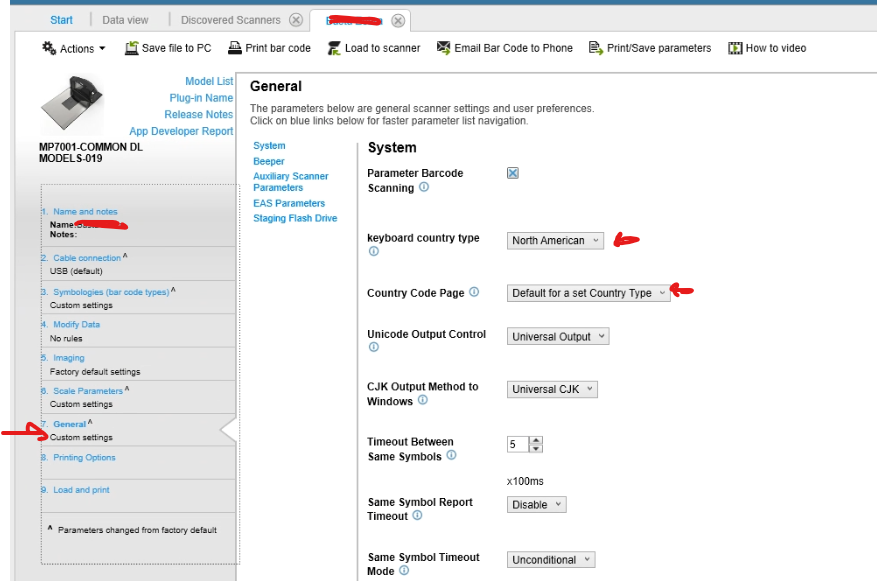Open the Release Notes link

point(198,114)
